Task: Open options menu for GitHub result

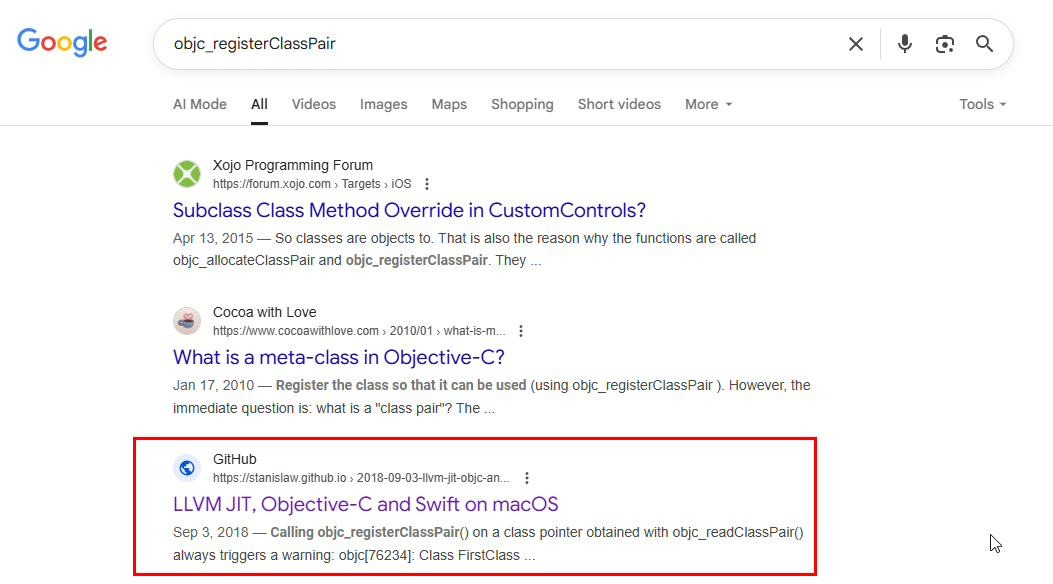Action: [x=526, y=478]
